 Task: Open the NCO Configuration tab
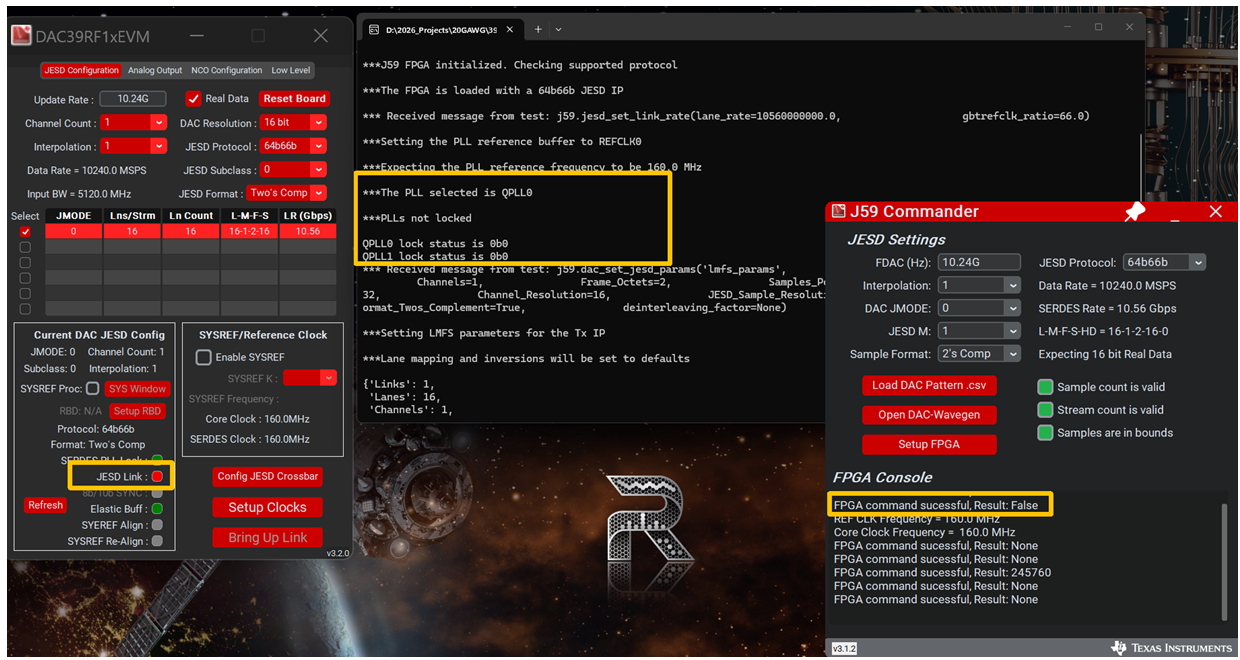227,71
